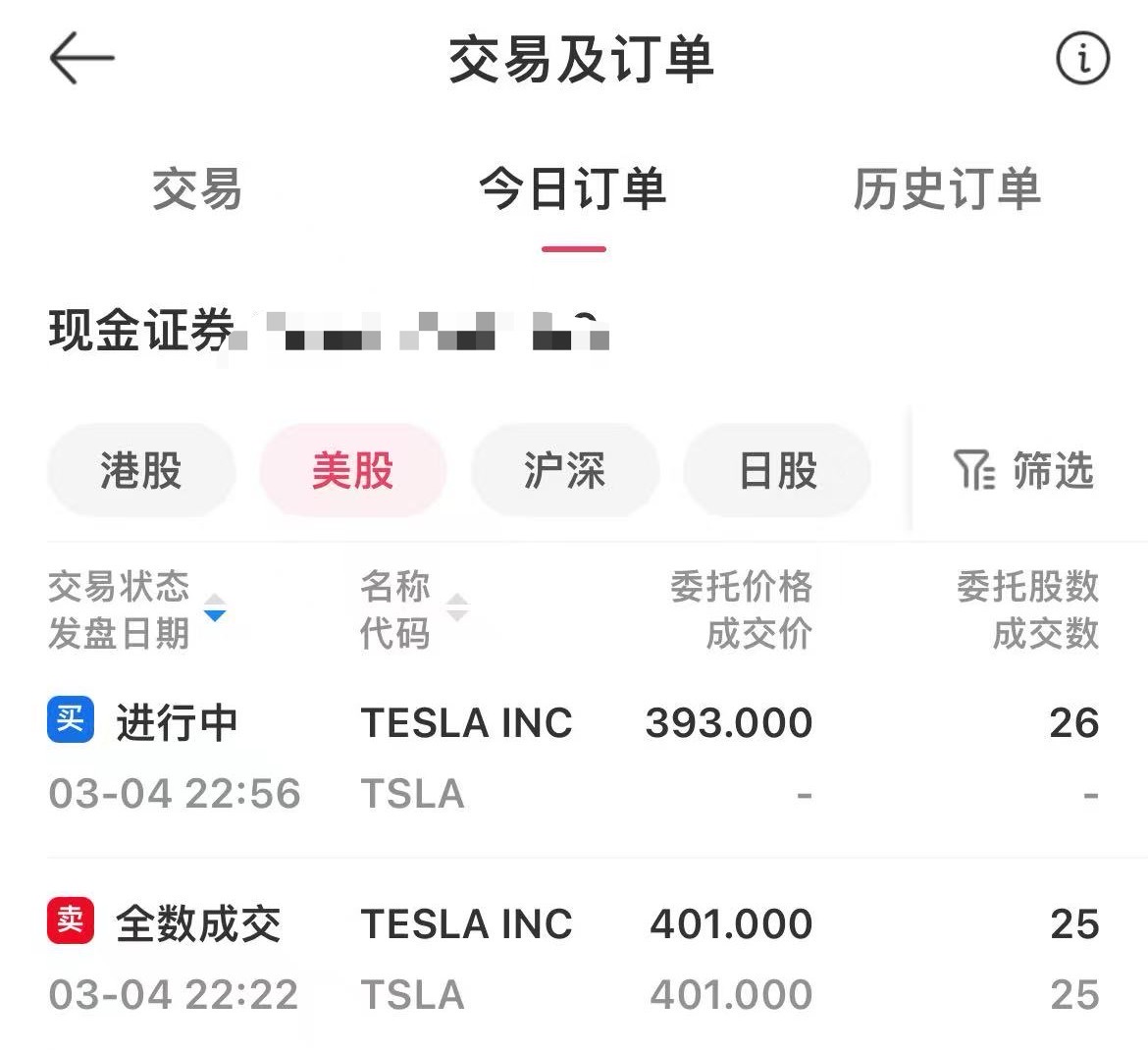1148x1052 pixels.
Task: Click the 筛选 filter icon
Action: 973,470
